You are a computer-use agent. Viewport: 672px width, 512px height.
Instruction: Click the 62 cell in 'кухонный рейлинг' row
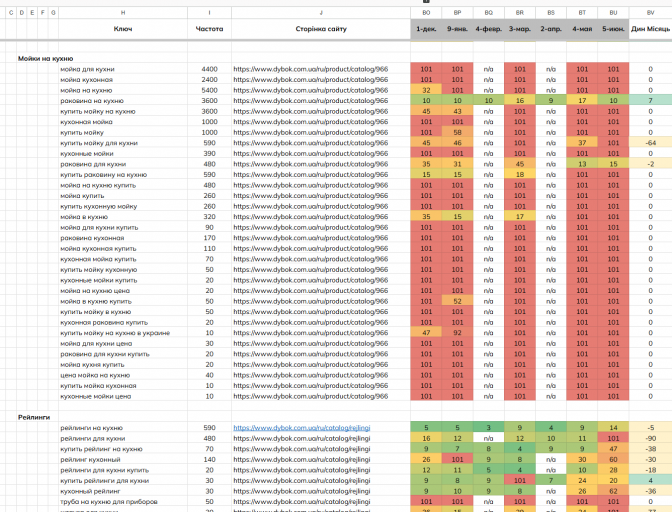tap(613, 491)
